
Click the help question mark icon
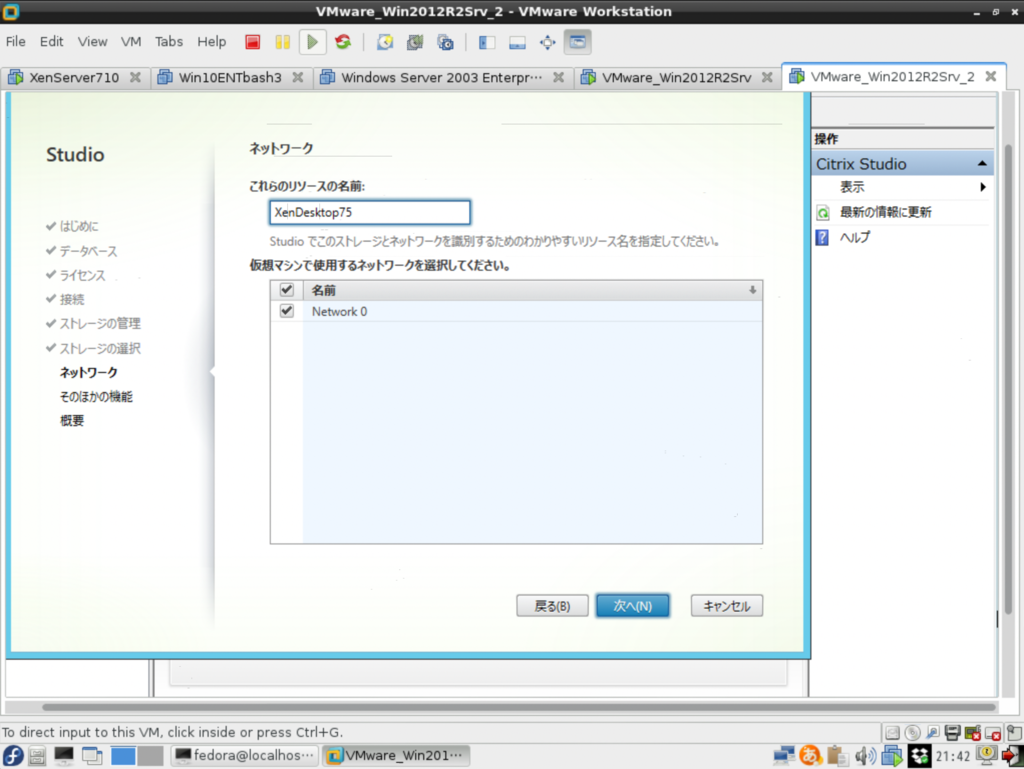[822, 238]
